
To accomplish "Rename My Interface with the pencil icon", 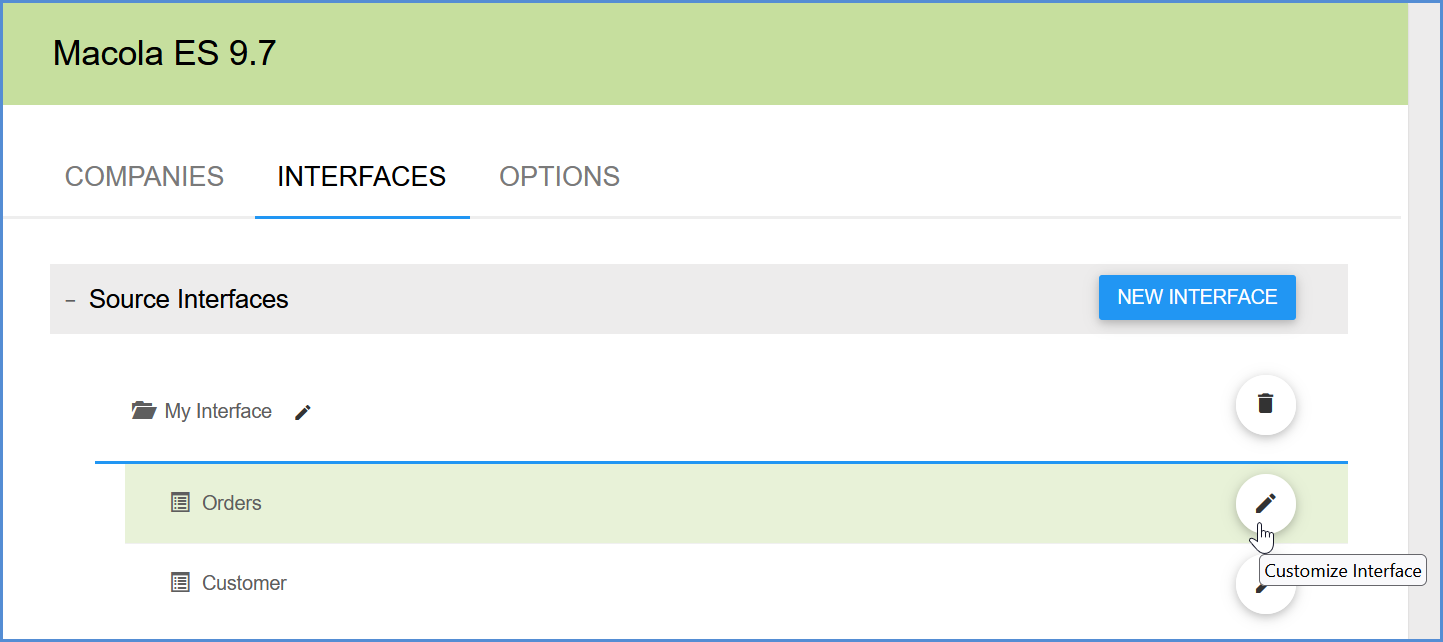I will point(303,412).
